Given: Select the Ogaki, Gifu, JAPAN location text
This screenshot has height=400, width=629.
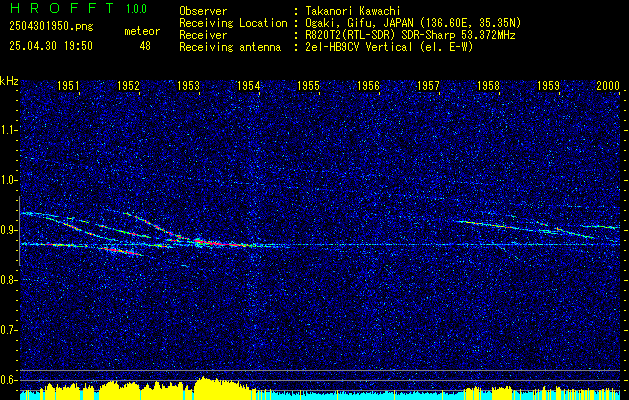Looking at the screenshot, I should [412, 23].
